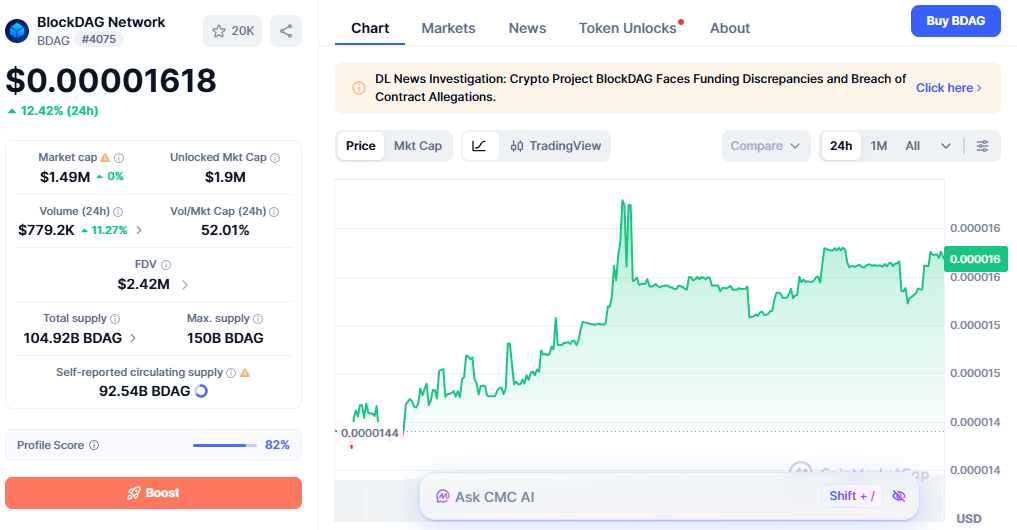This screenshot has height=530, width=1017.
Task: Click the $2.42M FDV value
Action: [x=143, y=284]
